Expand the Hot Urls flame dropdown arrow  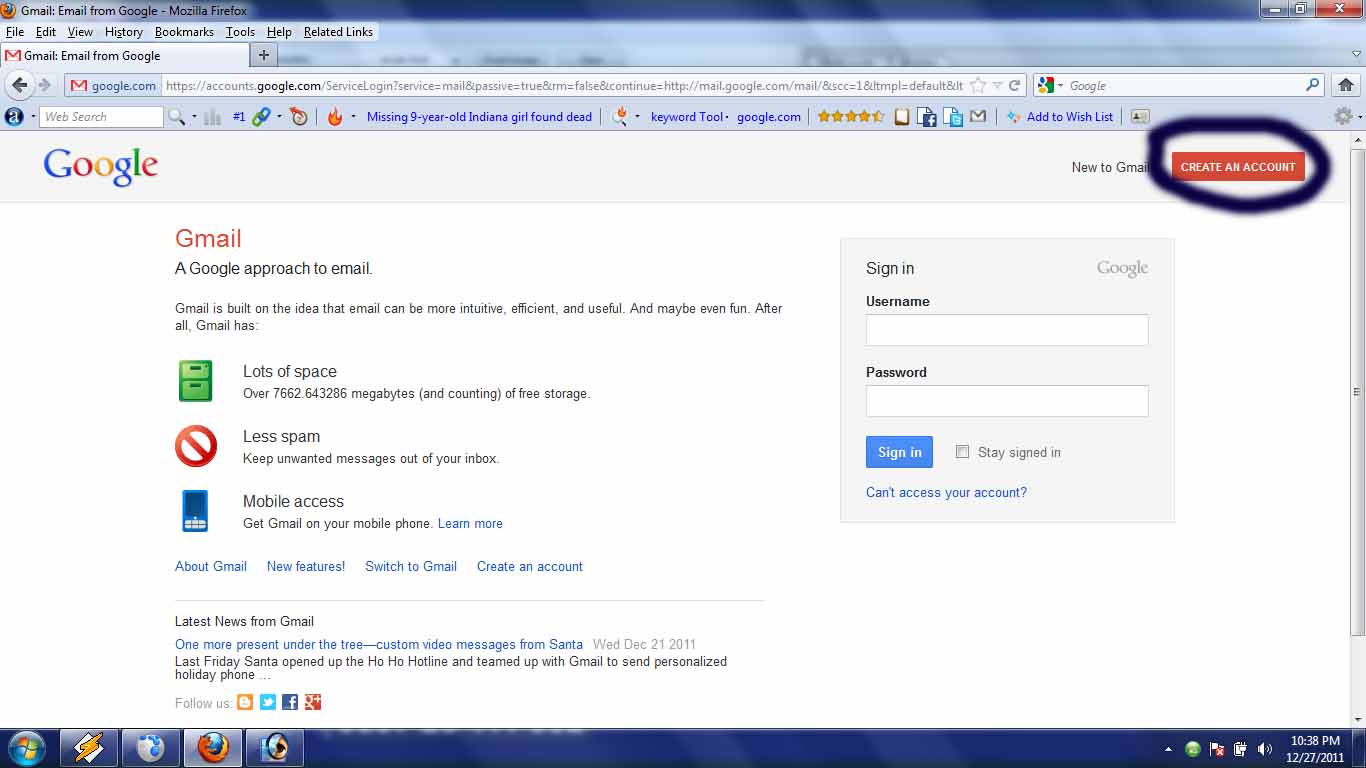coord(353,117)
